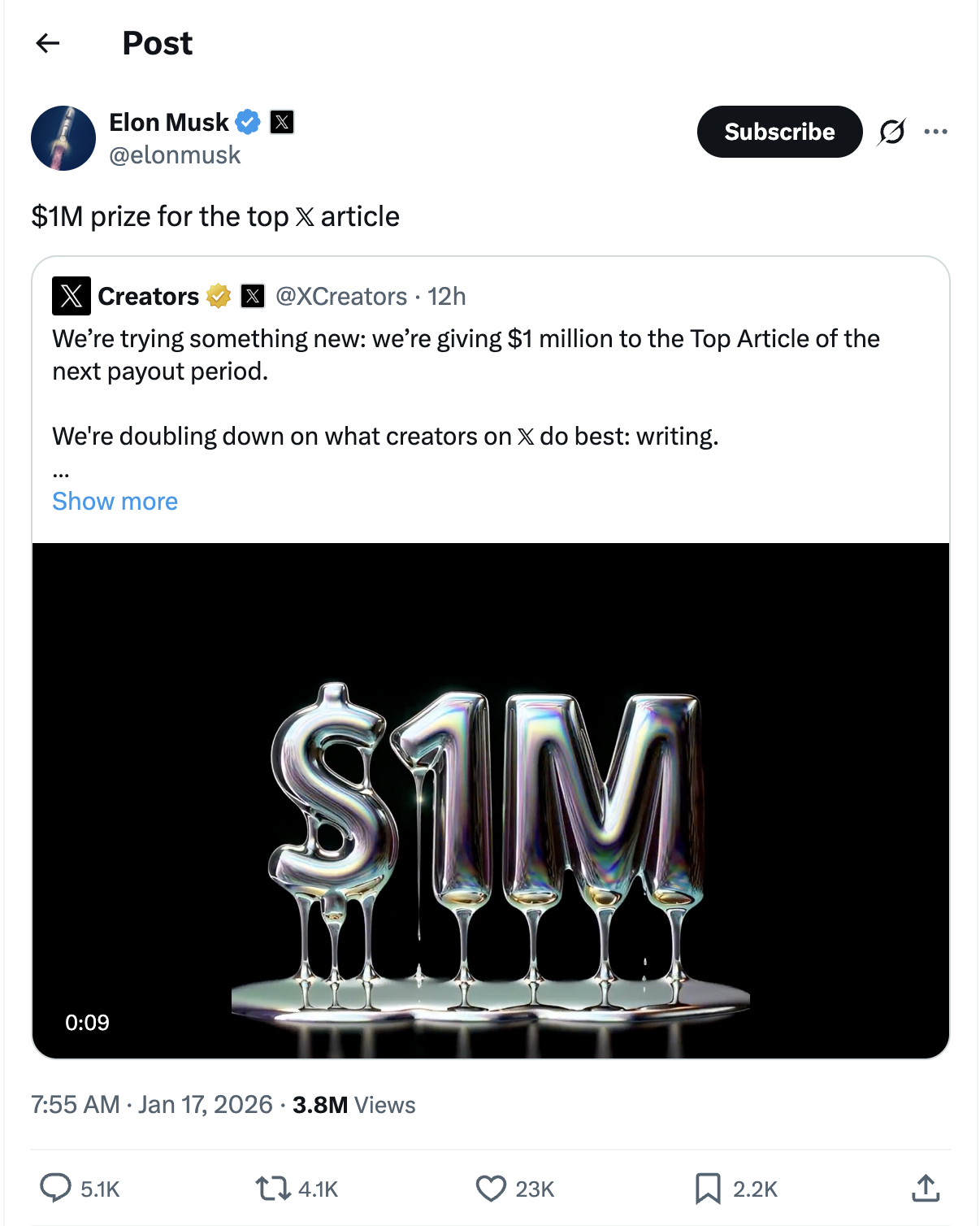Navigate back using the back arrow
The height and width of the screenshot is (1226, 980).
pyautogui.click(x=49, y=44)
